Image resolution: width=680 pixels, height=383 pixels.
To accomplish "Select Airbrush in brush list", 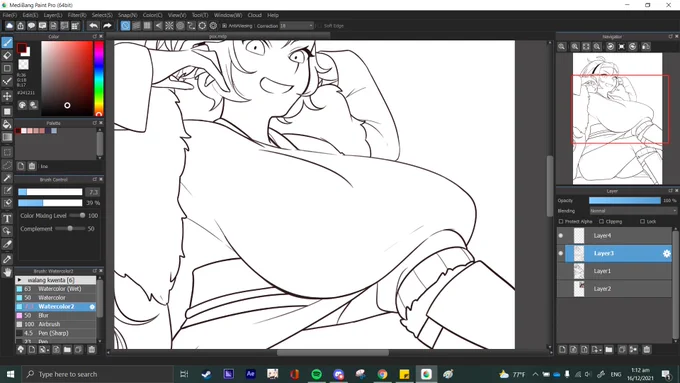I will (x=56, y=324).
